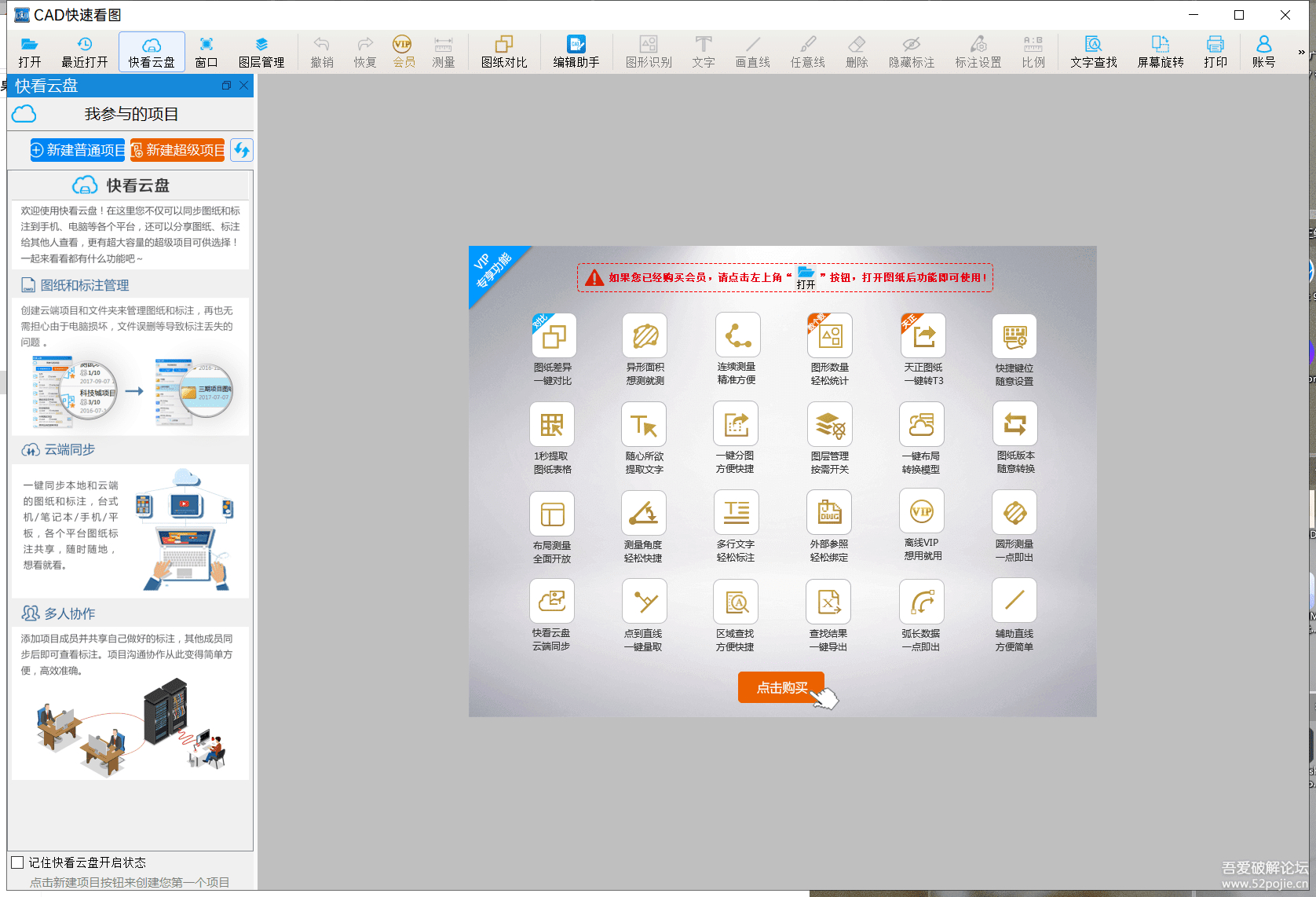The width and height of the screenshot is (1316, 897).
Task: Click the 我参与的项目 header
Action: (132, 114)
